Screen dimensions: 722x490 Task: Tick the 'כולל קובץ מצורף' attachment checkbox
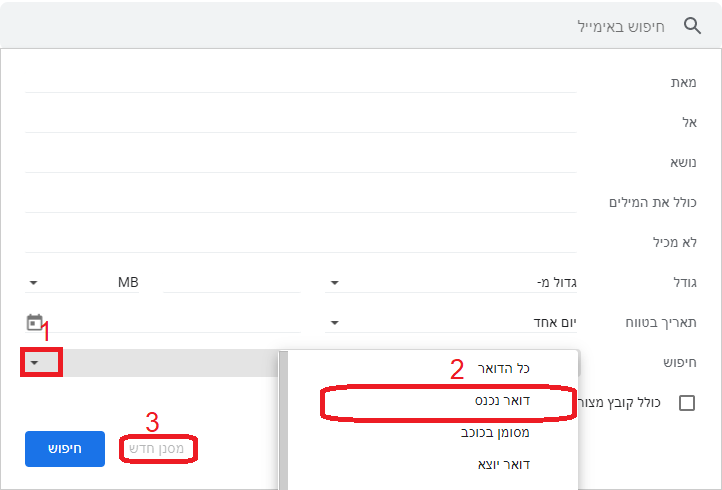(x=687, y=403)
